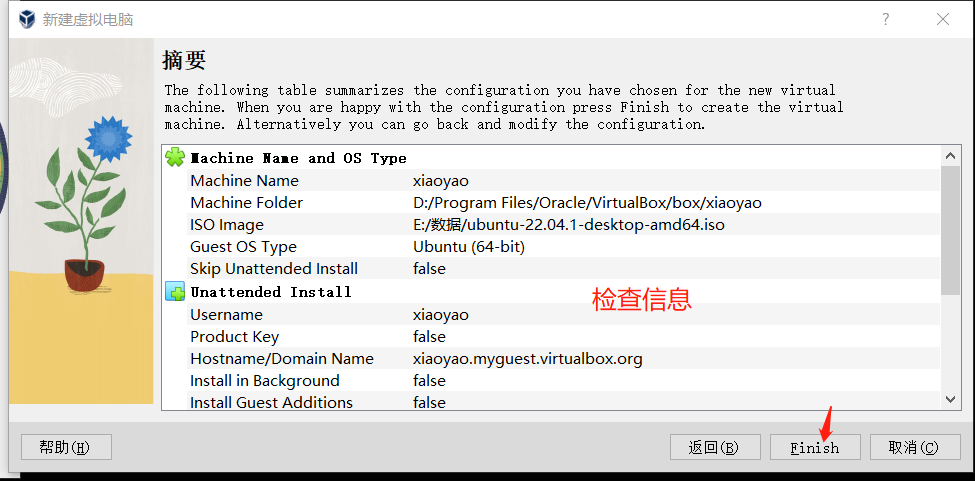Viewport: 975px width, 481px height.
Task: Click the ISO path ubuntu-22.04.1-desktop-amd64.iso
Action: (569, 225)
